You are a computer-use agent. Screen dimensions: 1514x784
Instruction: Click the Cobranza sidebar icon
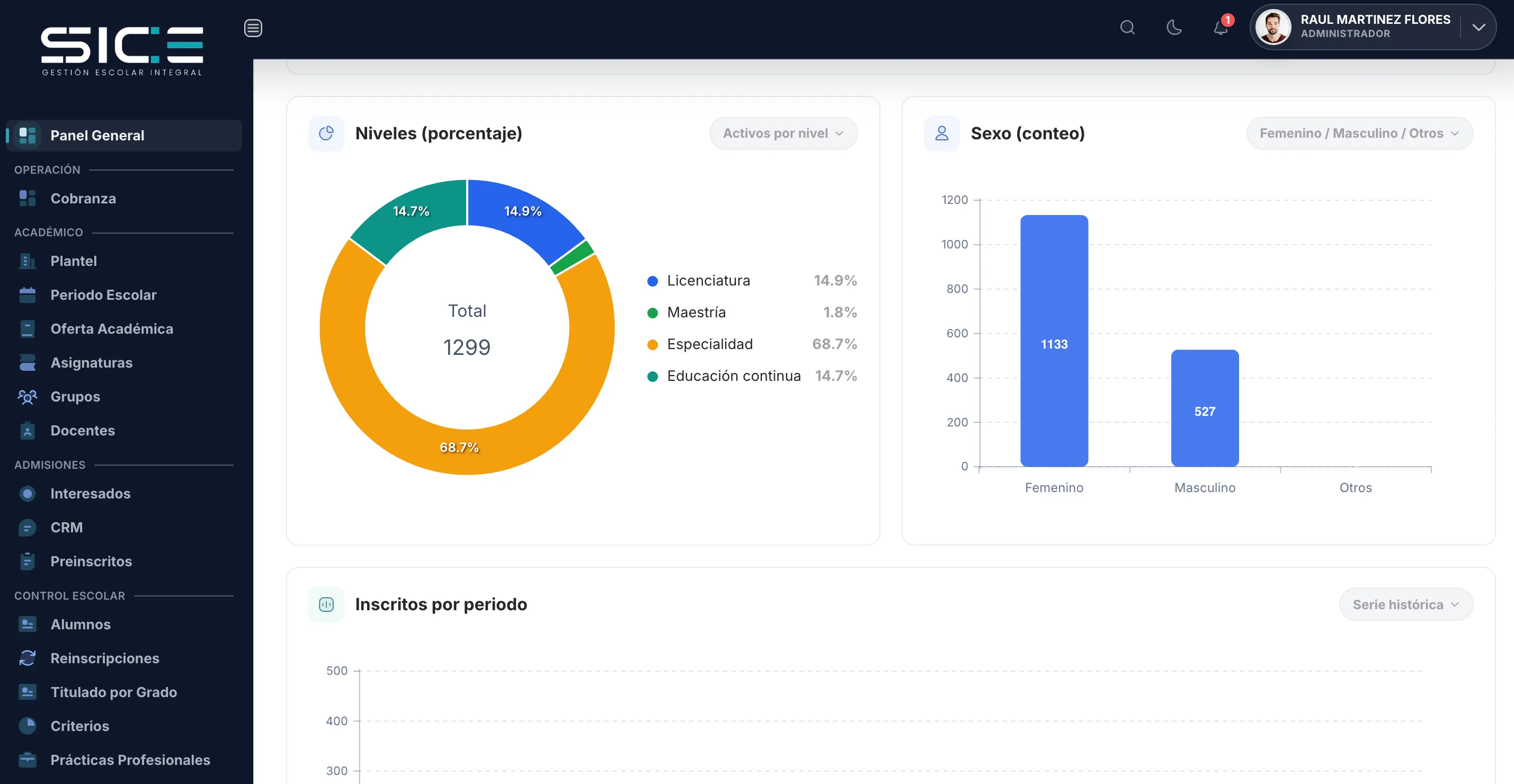click(27, 198)
